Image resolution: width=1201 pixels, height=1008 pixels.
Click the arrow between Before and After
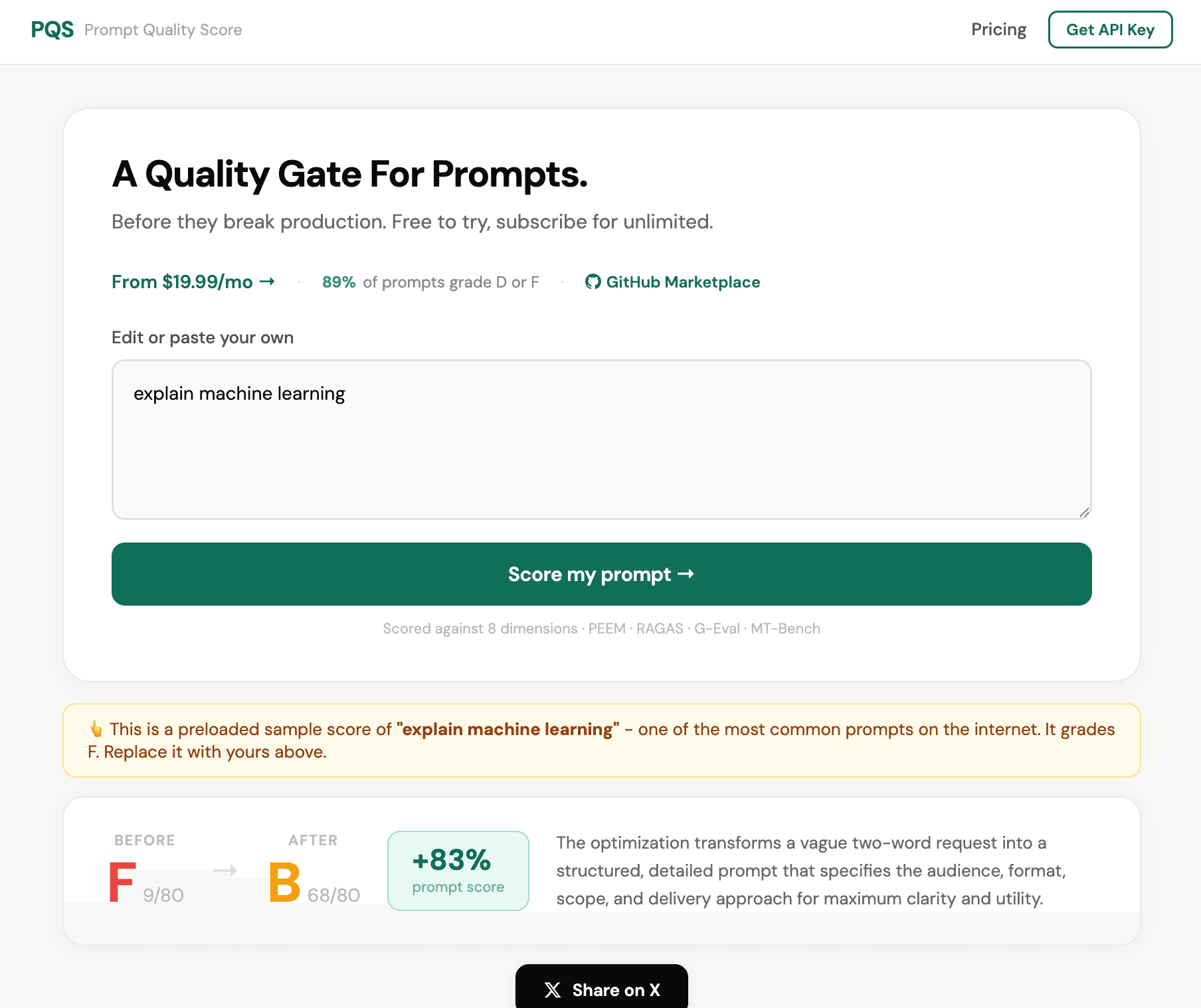coord(226,871)
